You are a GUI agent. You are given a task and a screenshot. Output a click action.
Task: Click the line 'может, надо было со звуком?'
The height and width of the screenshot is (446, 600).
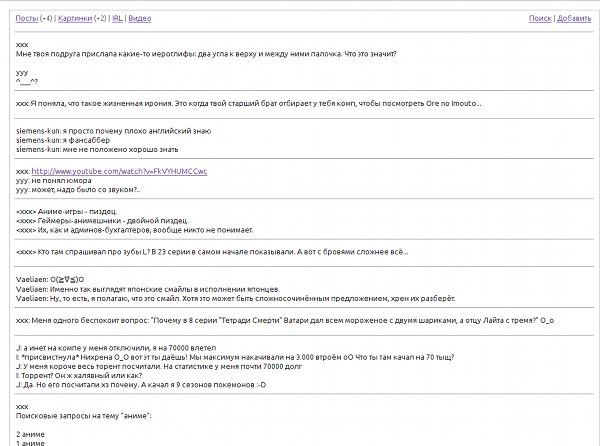[78, 190]
